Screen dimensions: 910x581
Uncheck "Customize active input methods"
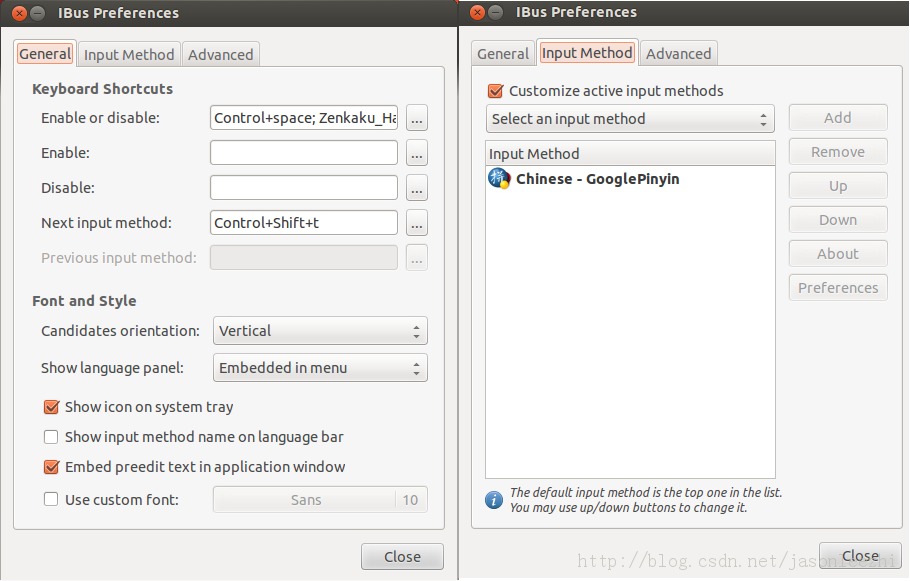(x=497, y=90)
